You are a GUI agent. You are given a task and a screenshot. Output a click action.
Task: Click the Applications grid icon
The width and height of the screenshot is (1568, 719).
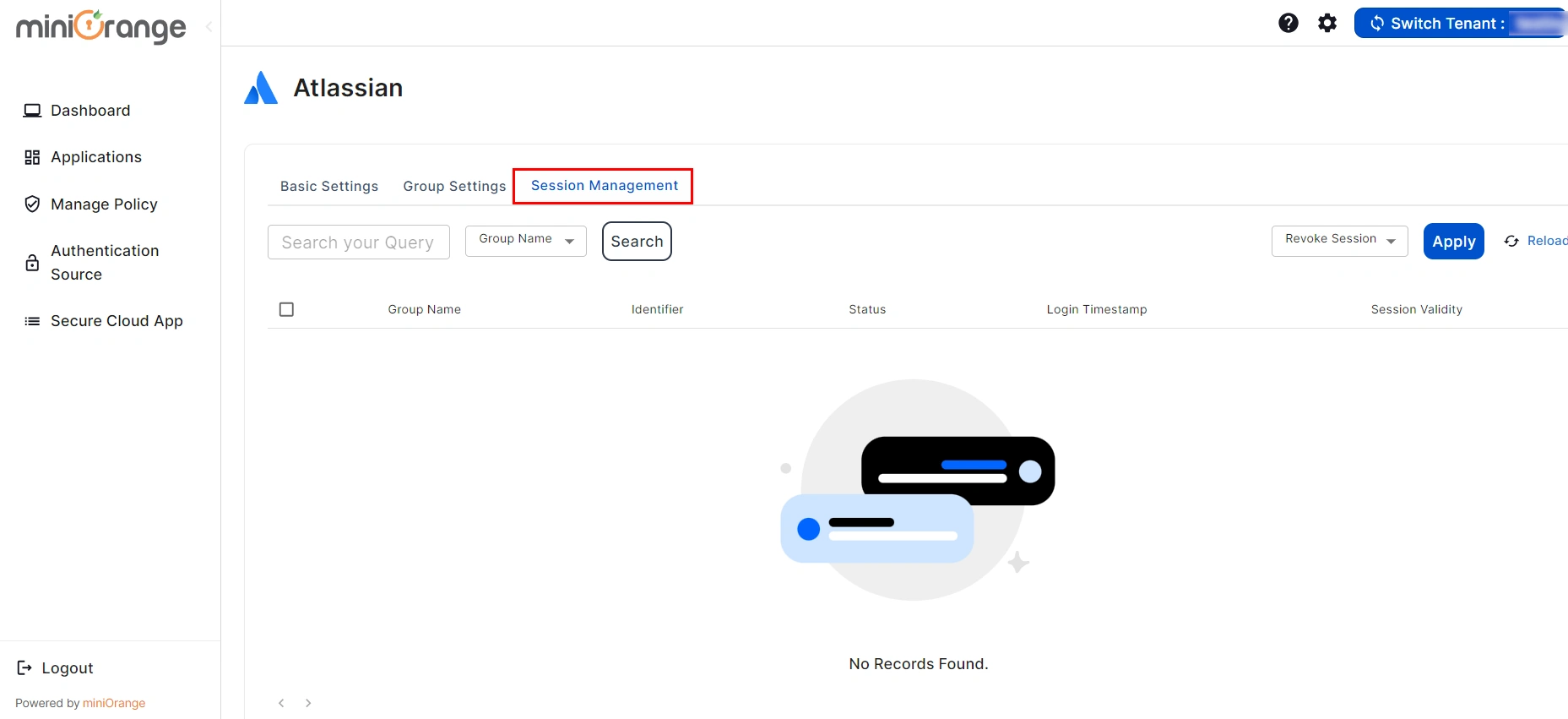[32, 157]
